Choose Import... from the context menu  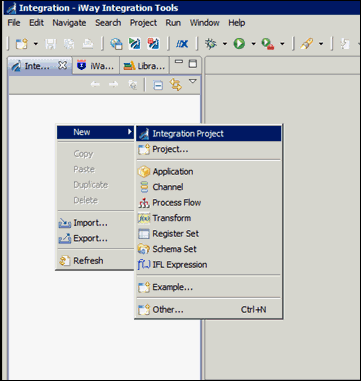96,223
